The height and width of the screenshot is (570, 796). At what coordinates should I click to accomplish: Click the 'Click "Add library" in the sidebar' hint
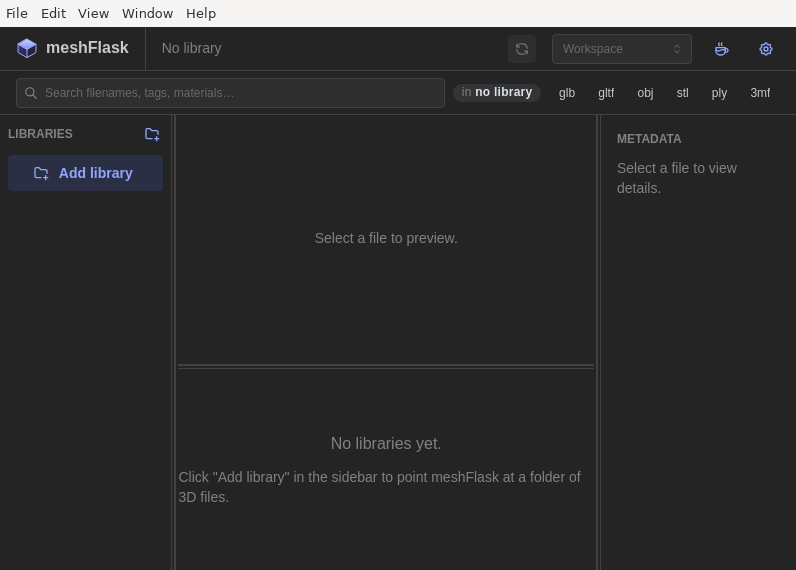[x=380, y=487]
